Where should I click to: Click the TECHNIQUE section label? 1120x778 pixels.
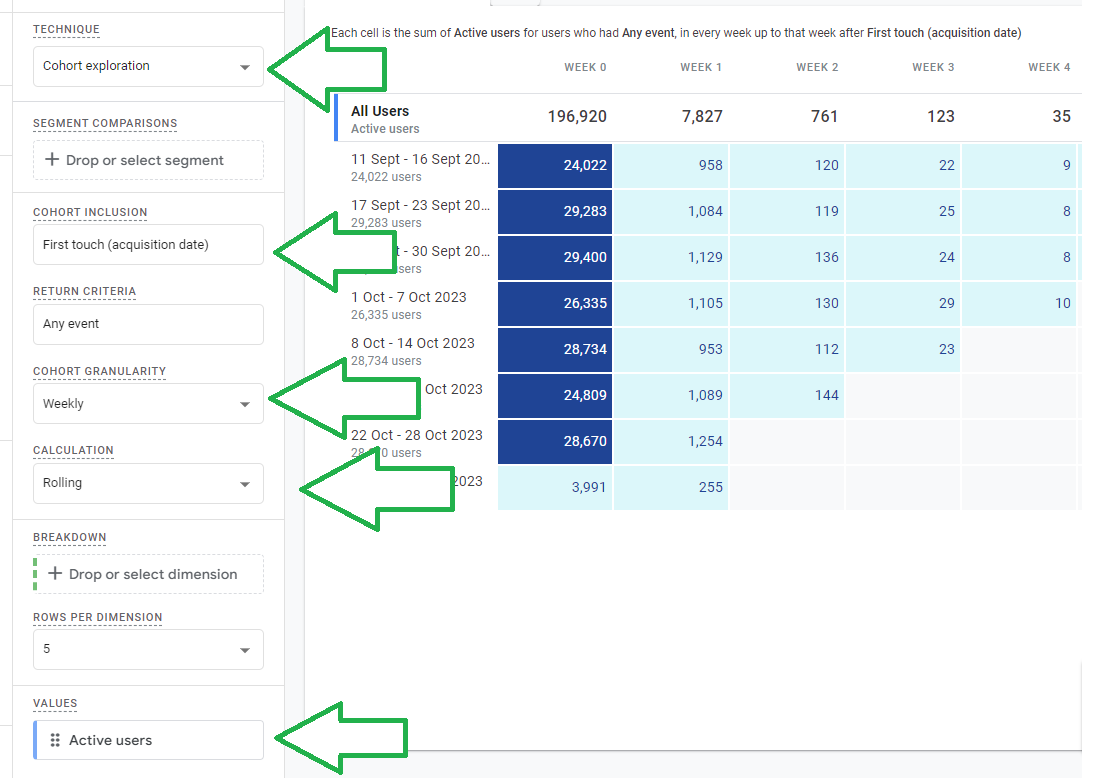coord(66,29)
